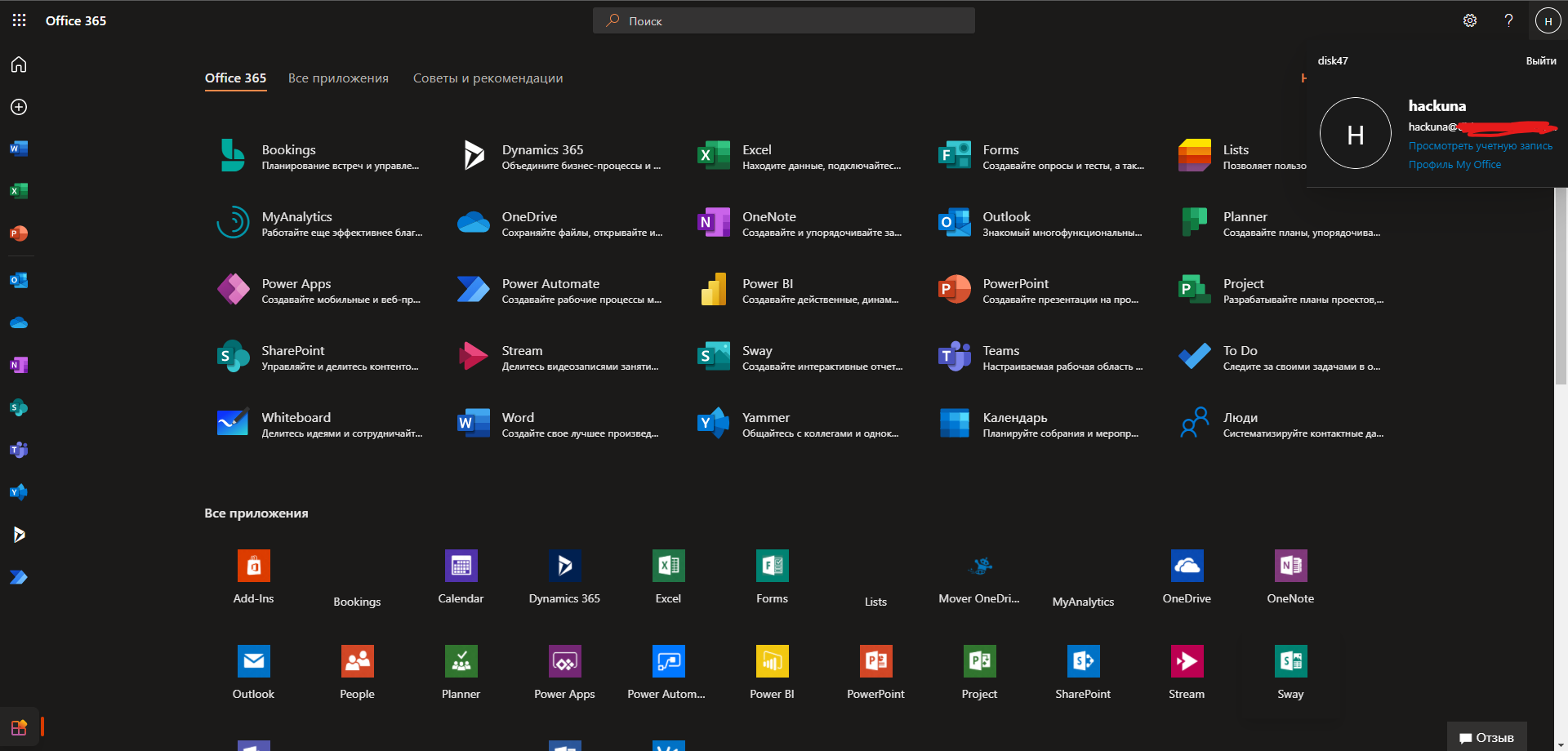Image resolution: width=1568 pixels, height=751 pixels.
Task: Click the Office 365 title in the header
Action: pos(76,20)
